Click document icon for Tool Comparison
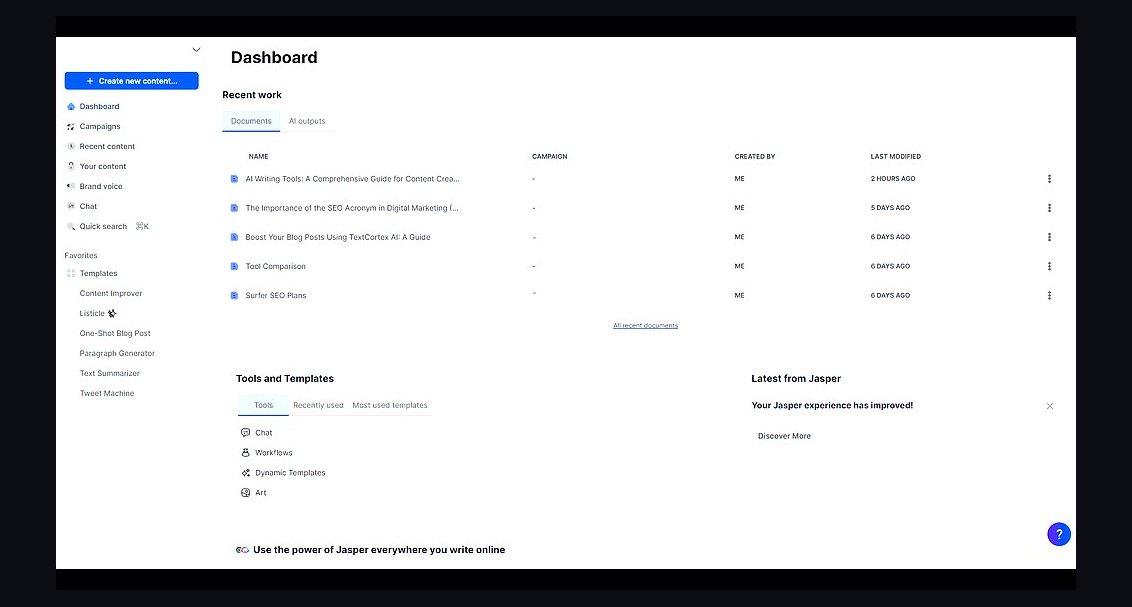1132x607 pixels. (x=234, y=266)
